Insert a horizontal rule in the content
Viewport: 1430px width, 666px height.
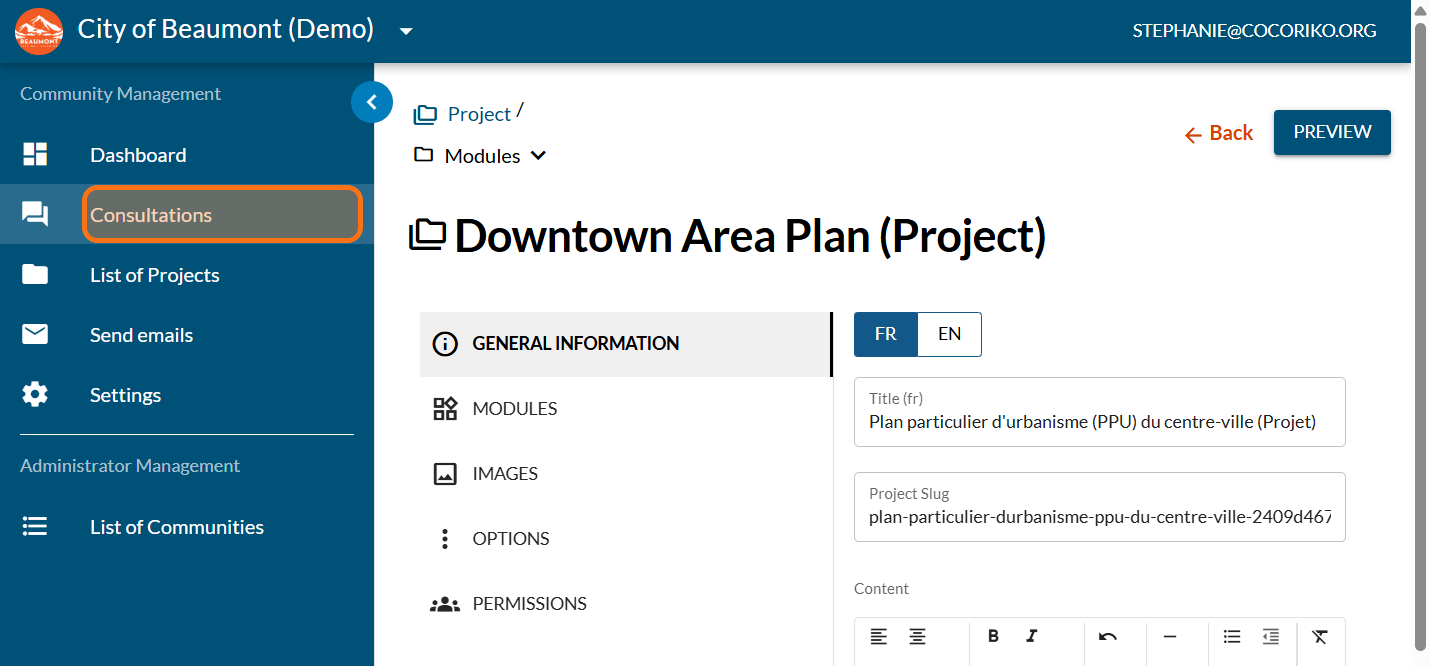tap(1169, 636)
